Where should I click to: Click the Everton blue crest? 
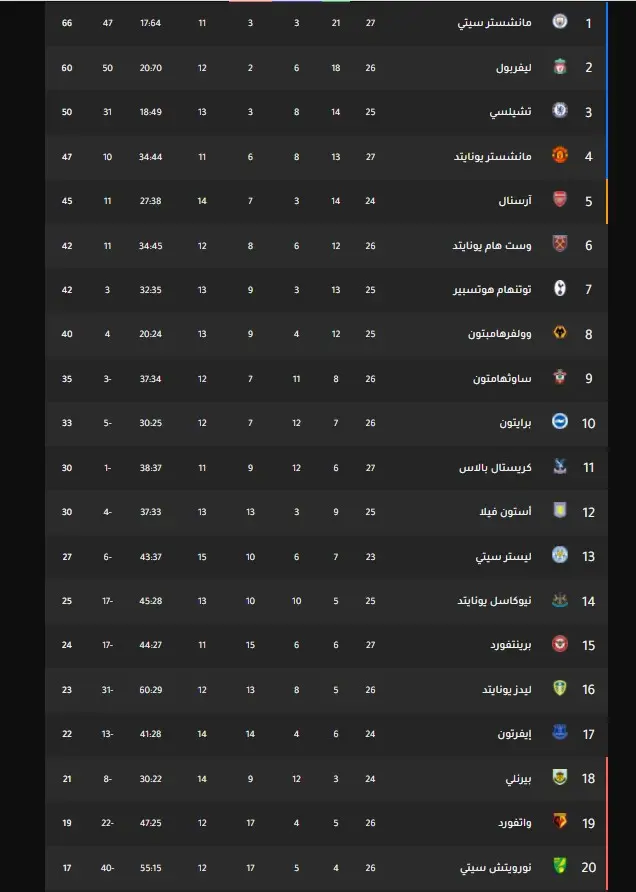point(560,733)
